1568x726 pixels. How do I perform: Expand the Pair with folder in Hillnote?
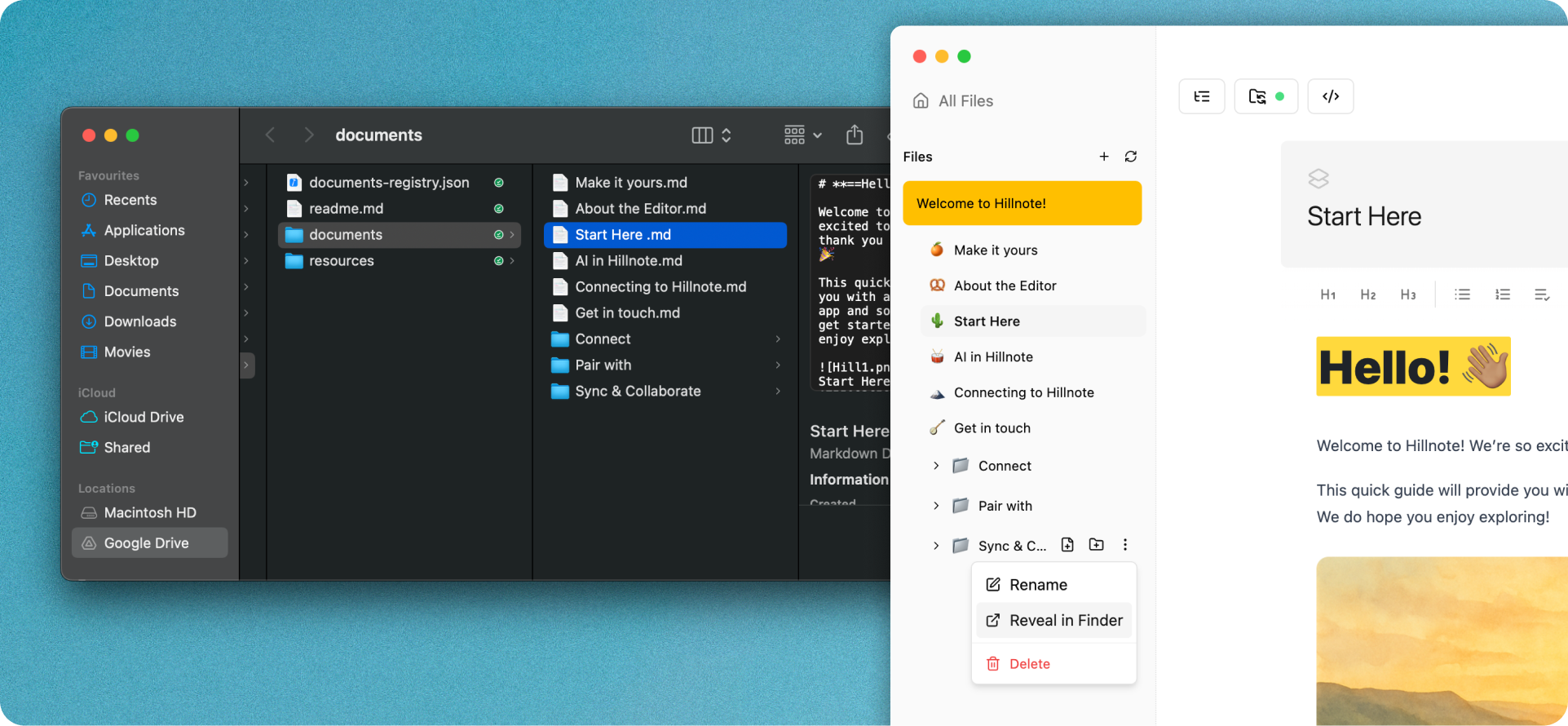pyautogui.click(x=936, y=506)
